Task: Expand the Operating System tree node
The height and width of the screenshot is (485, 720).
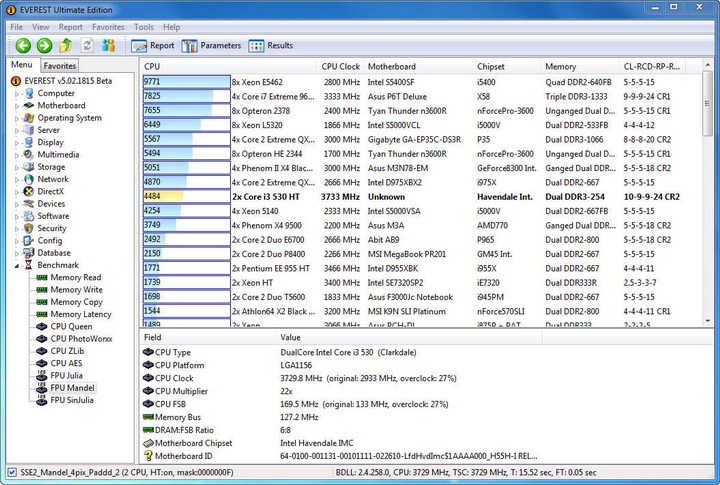Action: 17,118
